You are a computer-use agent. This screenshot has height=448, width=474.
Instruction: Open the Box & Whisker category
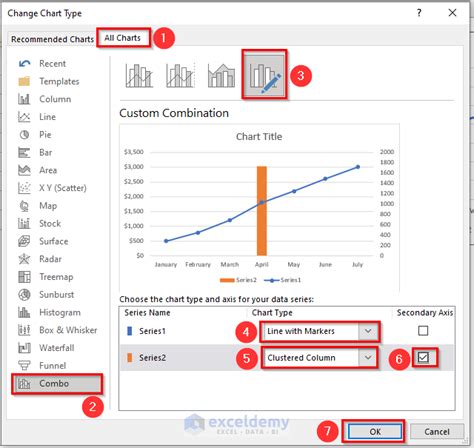click(57, 330)
